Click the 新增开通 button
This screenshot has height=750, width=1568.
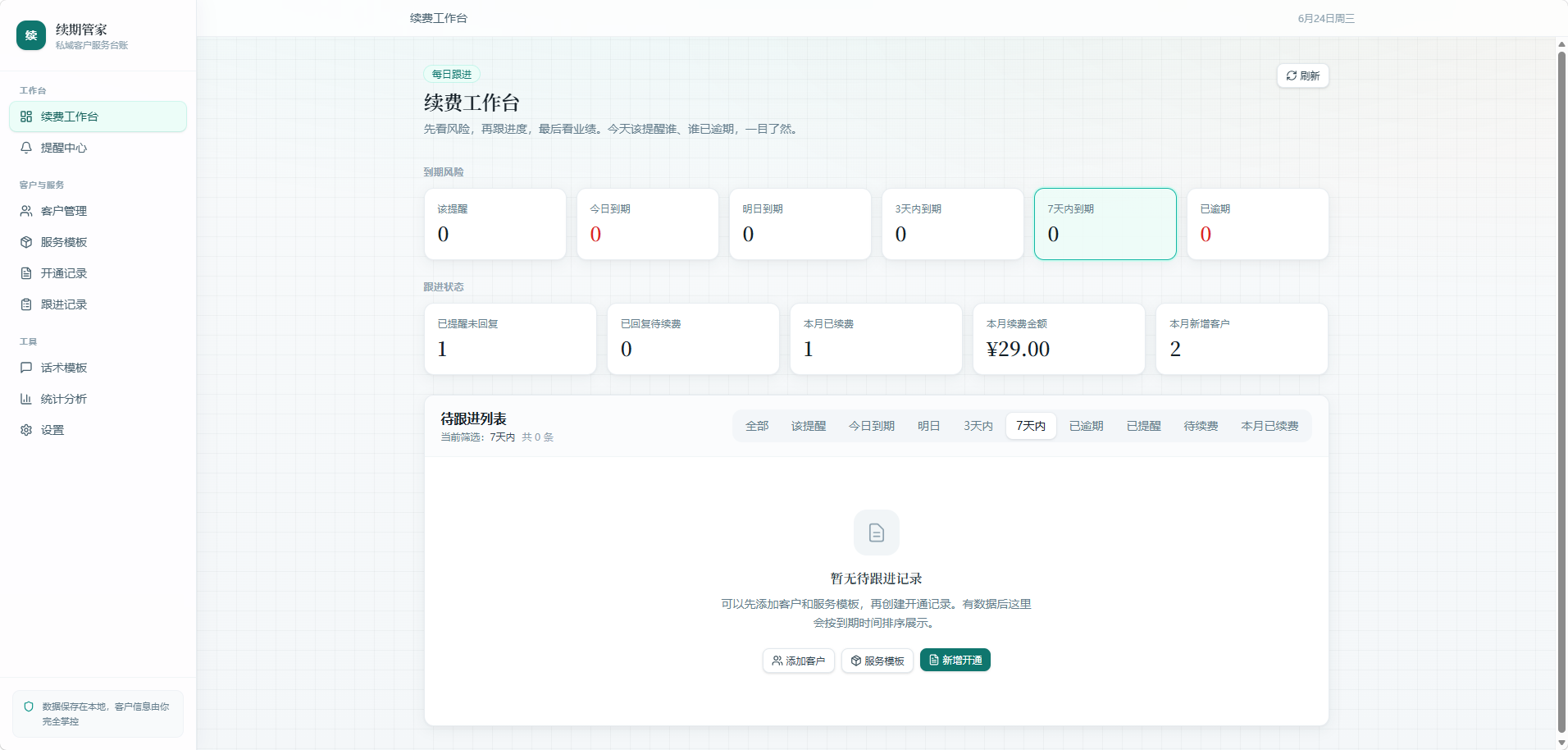pyautogui.click(x=955, y=660)
